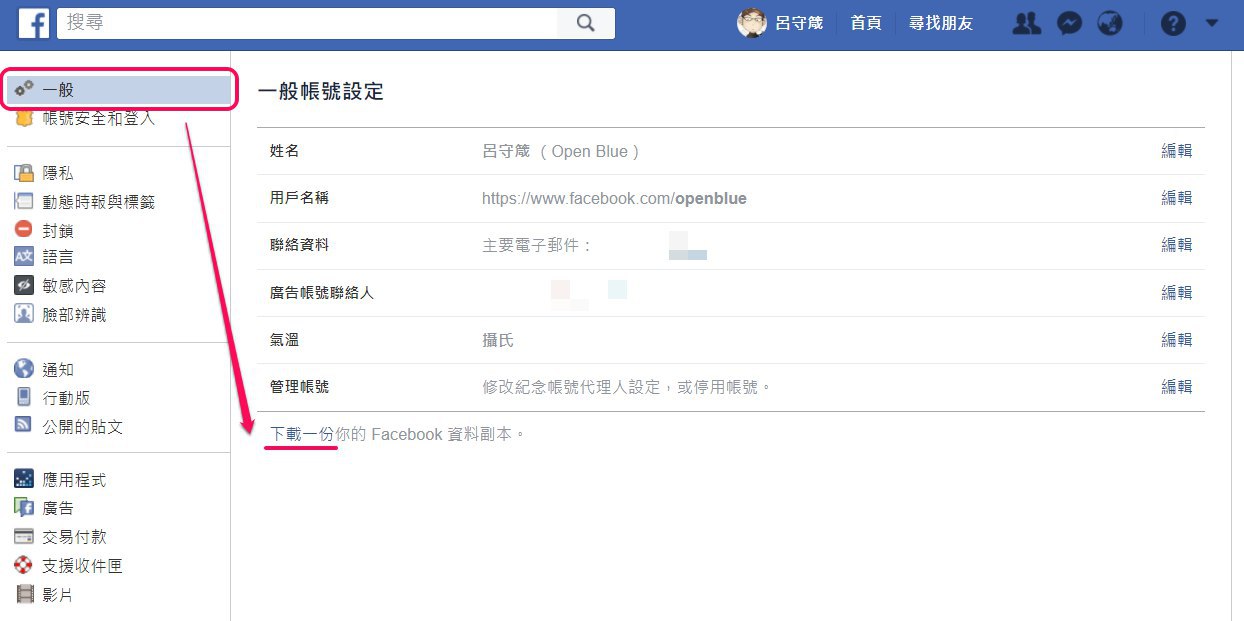Screen dimensions: 1244x621
Task: Click the card icon beside 交易付款
Action: point(24,536)
